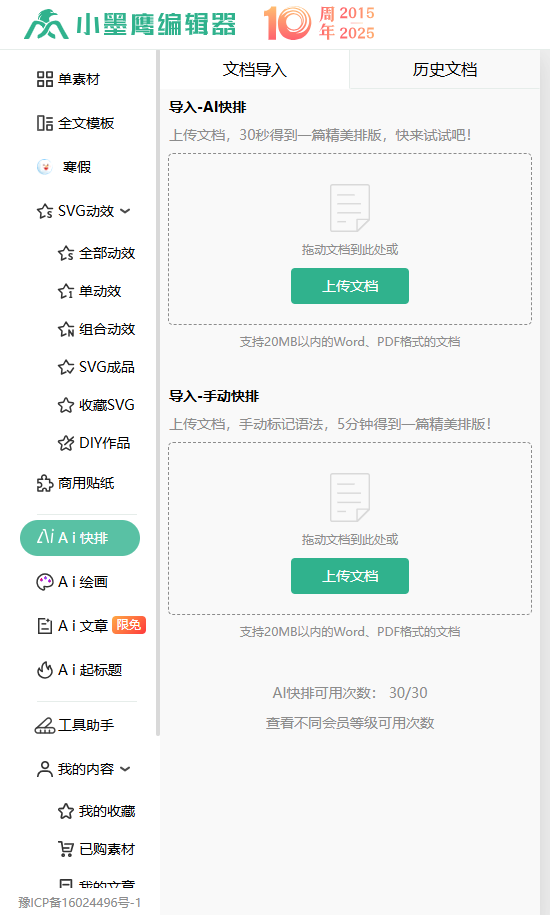Click the 我的内容 person icon
550x915 pixels.
[x=45, y=769]
